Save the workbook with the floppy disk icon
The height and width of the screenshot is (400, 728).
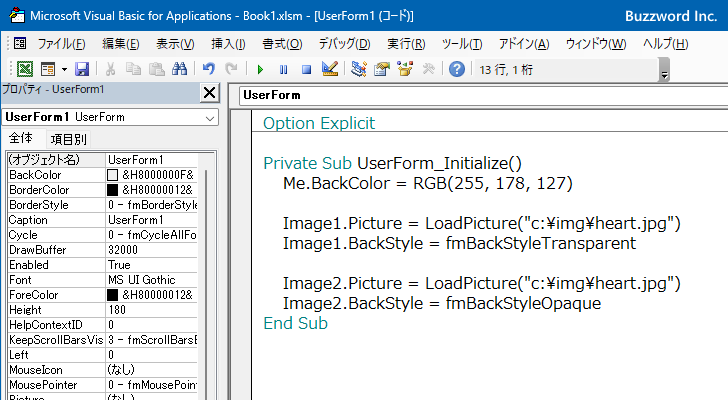coord(82,69)
